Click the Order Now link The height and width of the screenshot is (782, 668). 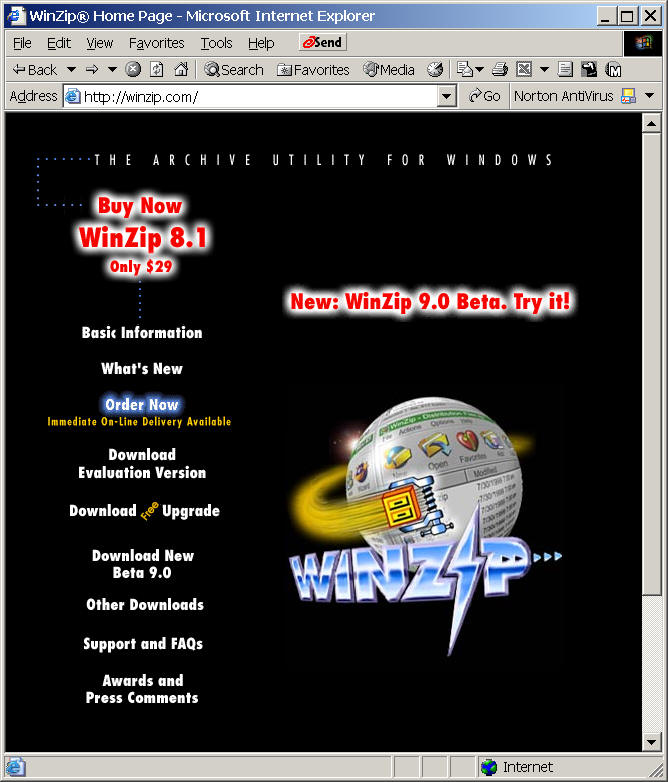point(142,404)
